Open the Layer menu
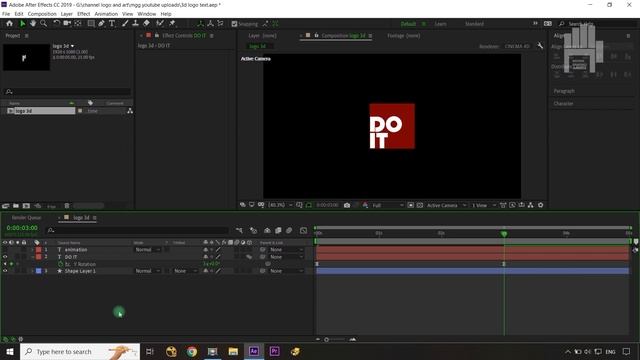640x360 pixels. pyautogui.click(x=67, y=14)
